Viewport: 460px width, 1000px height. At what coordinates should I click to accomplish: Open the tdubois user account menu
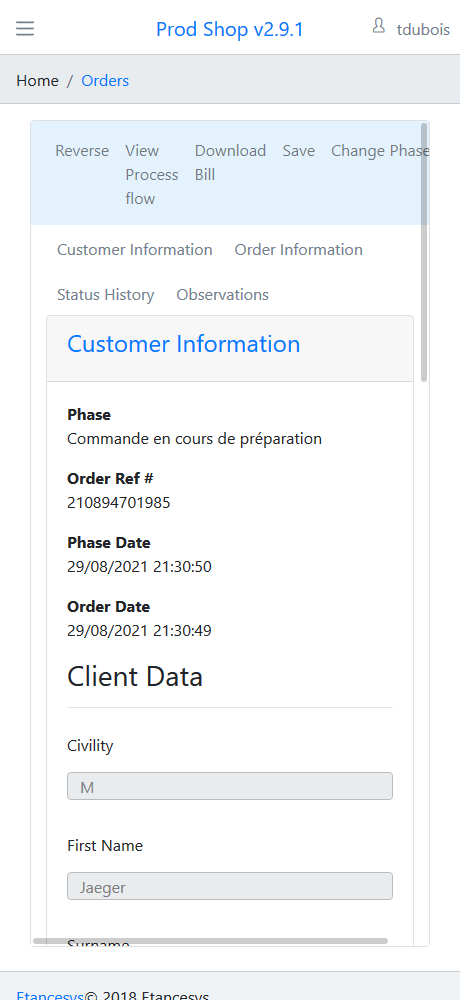(x=423, y=29)
